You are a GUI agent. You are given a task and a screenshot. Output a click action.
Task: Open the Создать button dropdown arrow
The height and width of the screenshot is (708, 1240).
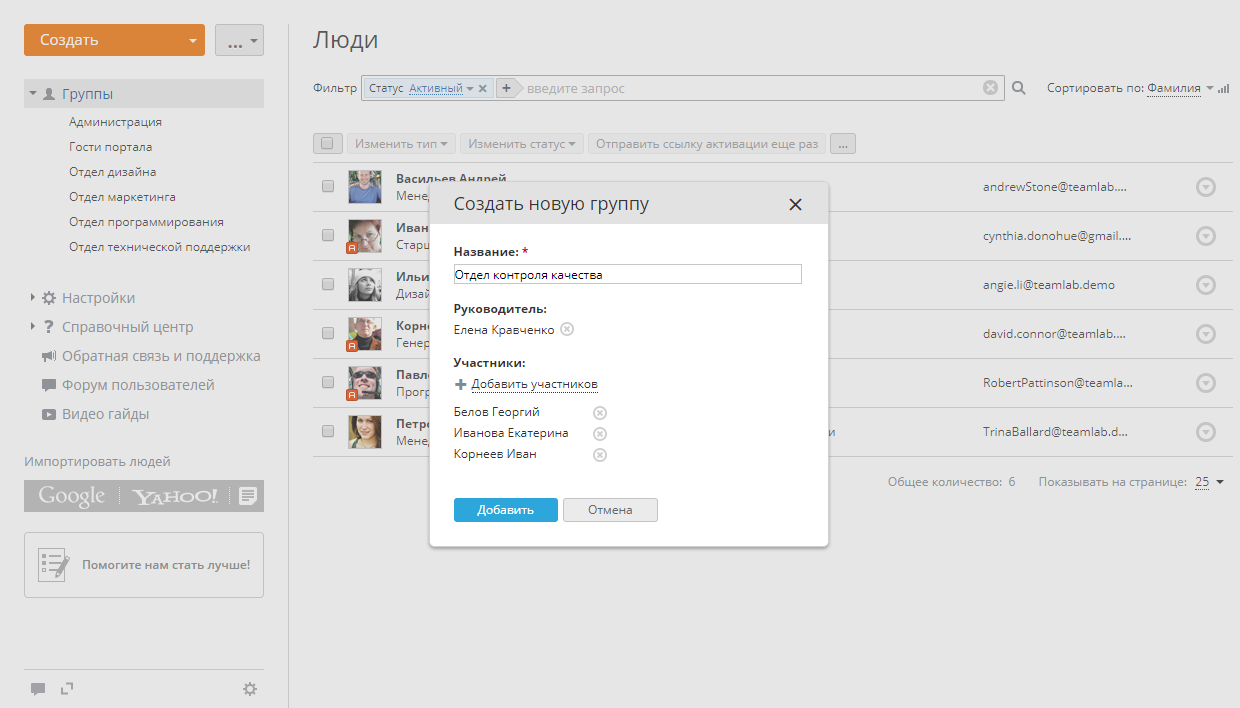point(193,41)
